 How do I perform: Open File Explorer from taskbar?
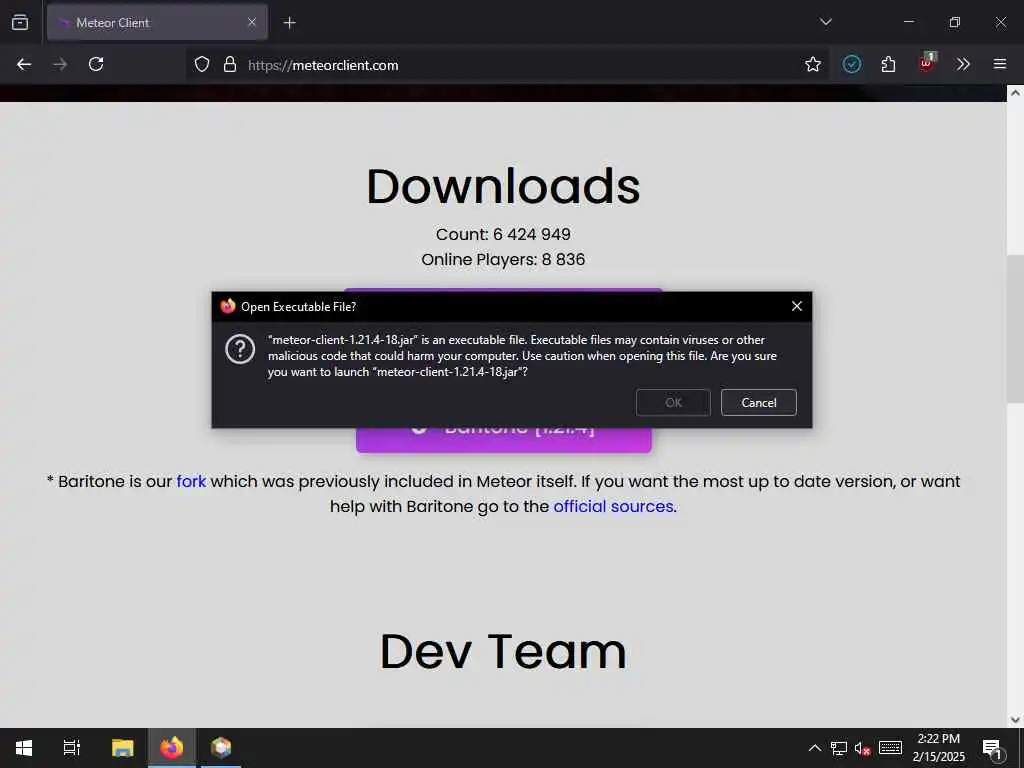[122, 748]
